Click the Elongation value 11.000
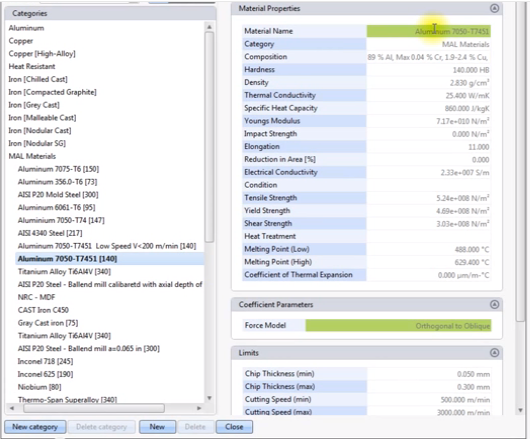 pos(479,147)
